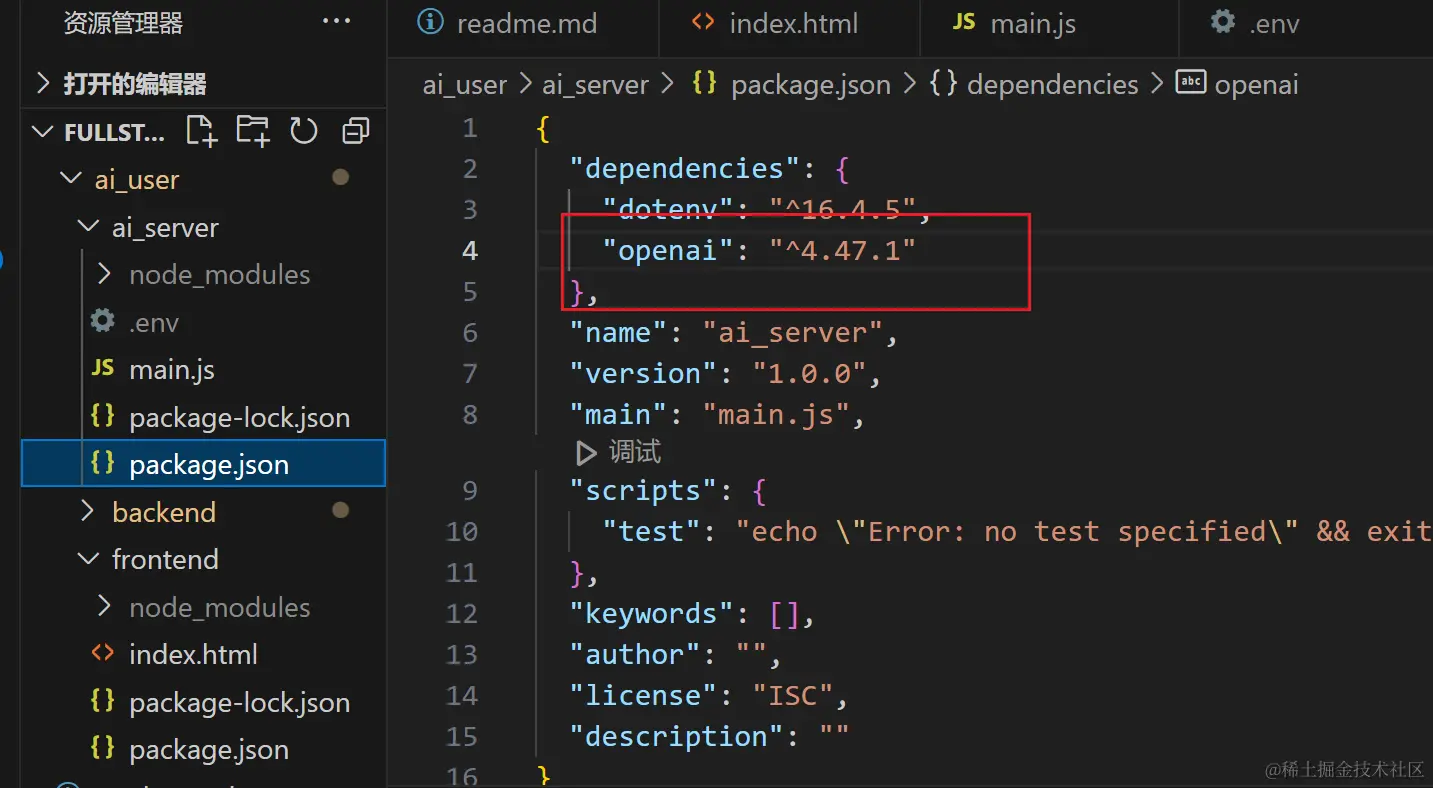Click the "ai_server" name value
The height and width of the screenshot is (788, 1433).
click(793, 332)
